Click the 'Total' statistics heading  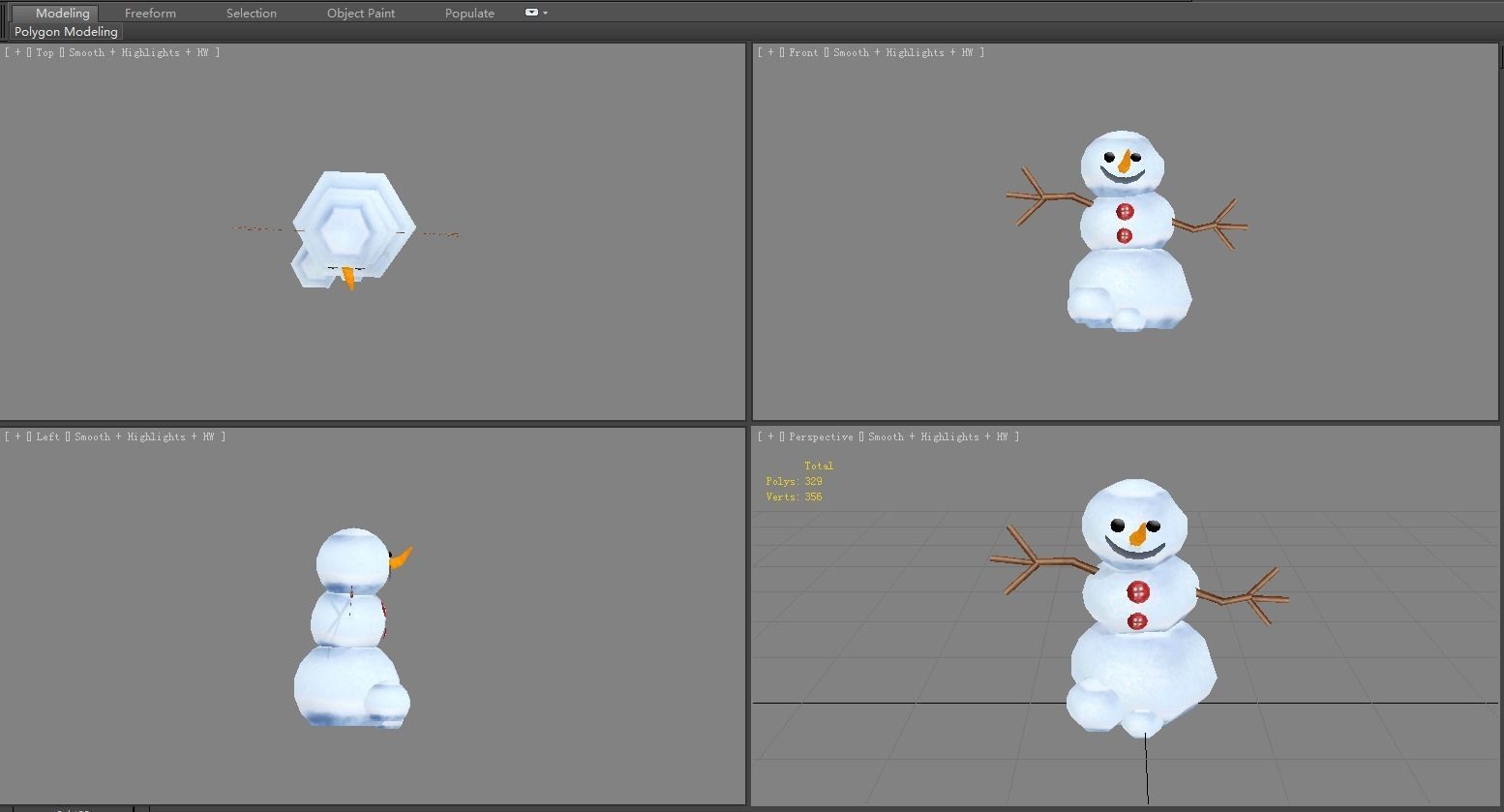[818, 466]
